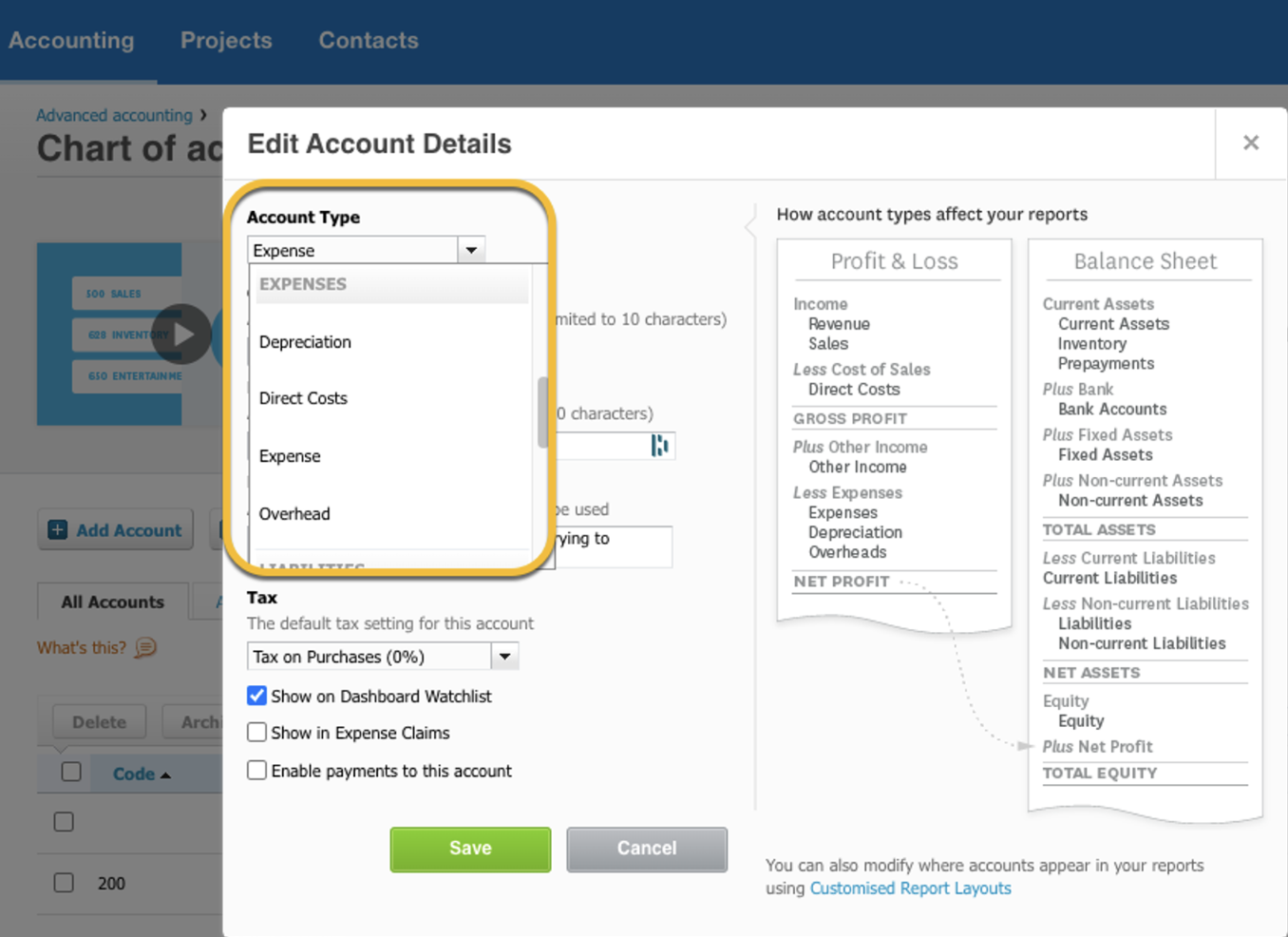1288x937 pixels.
Task: Close the Edit Account Details dialog
Action: [x=1251, y=143]
